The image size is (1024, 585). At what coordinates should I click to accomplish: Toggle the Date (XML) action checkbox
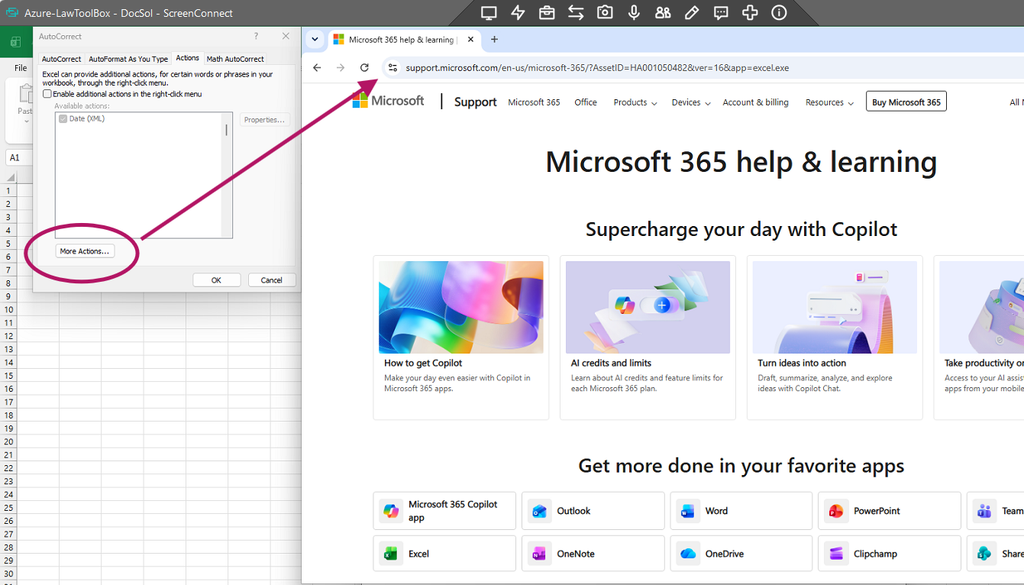pos(63,119)
